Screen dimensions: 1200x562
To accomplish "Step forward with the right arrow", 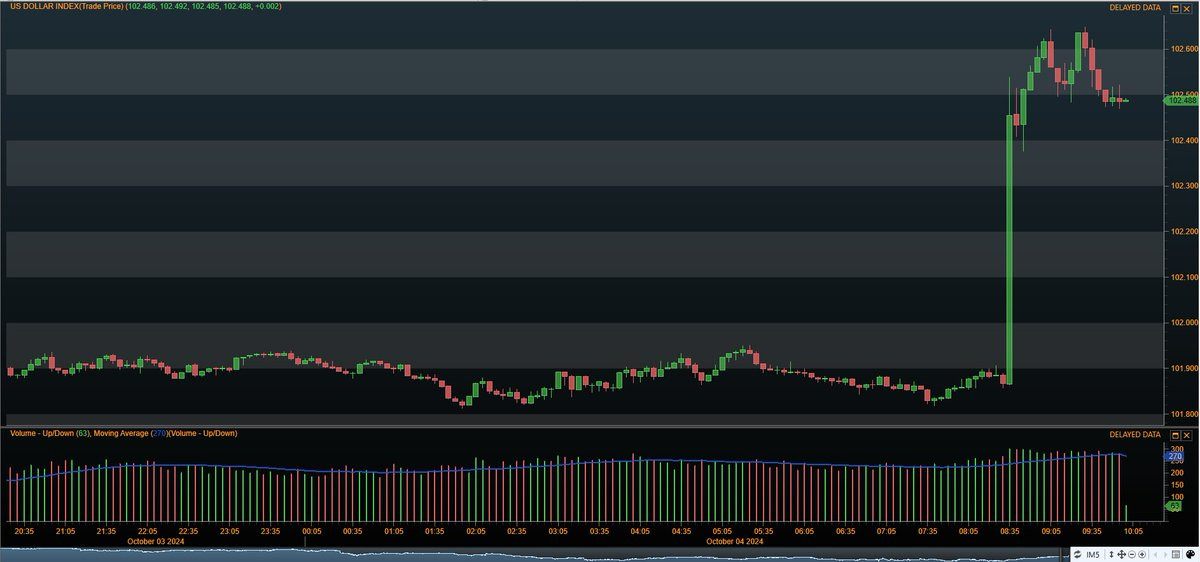I will 1165,555.
